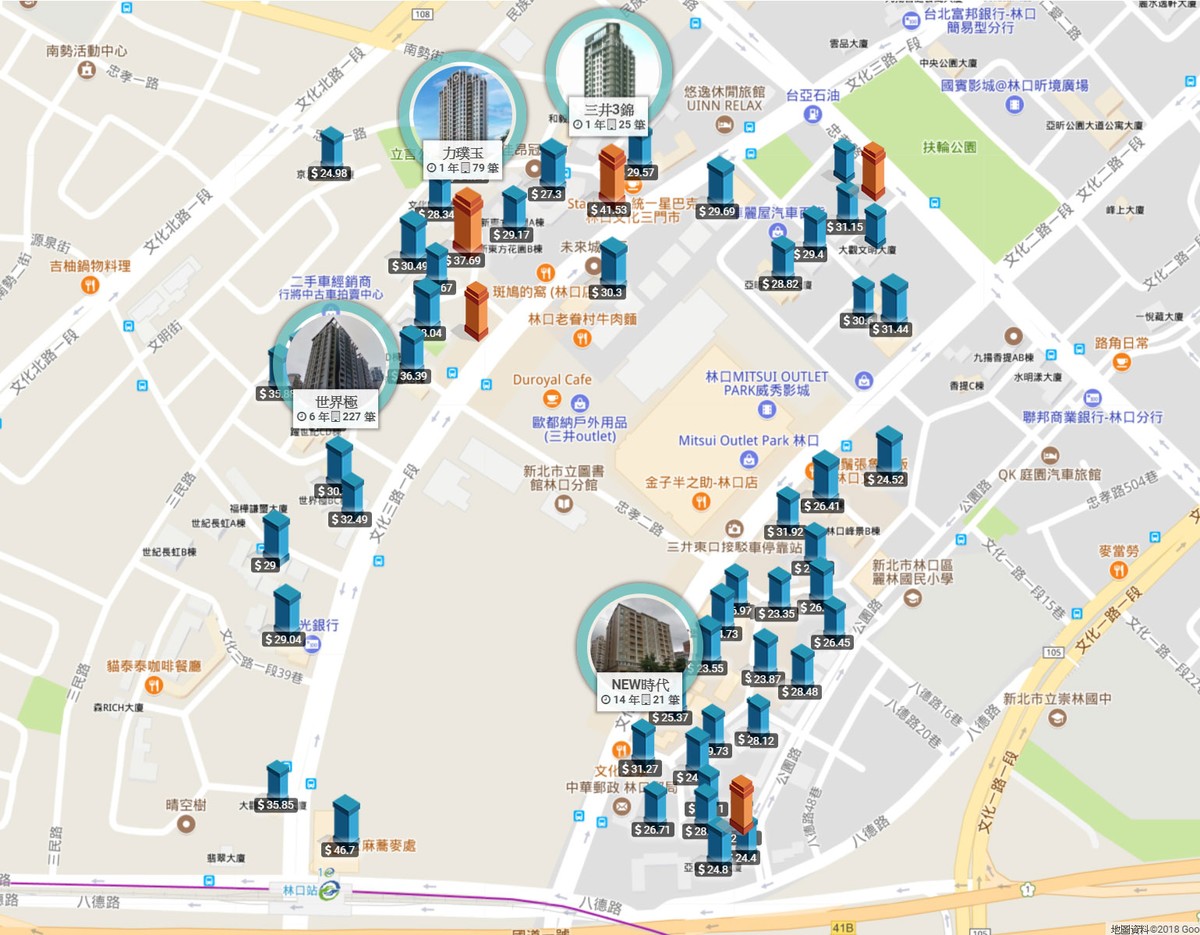Click the 金子半之助-林口店 restaurant pin
The image size is (1200, 935).
pyautogui.click(x=700, y=500)
